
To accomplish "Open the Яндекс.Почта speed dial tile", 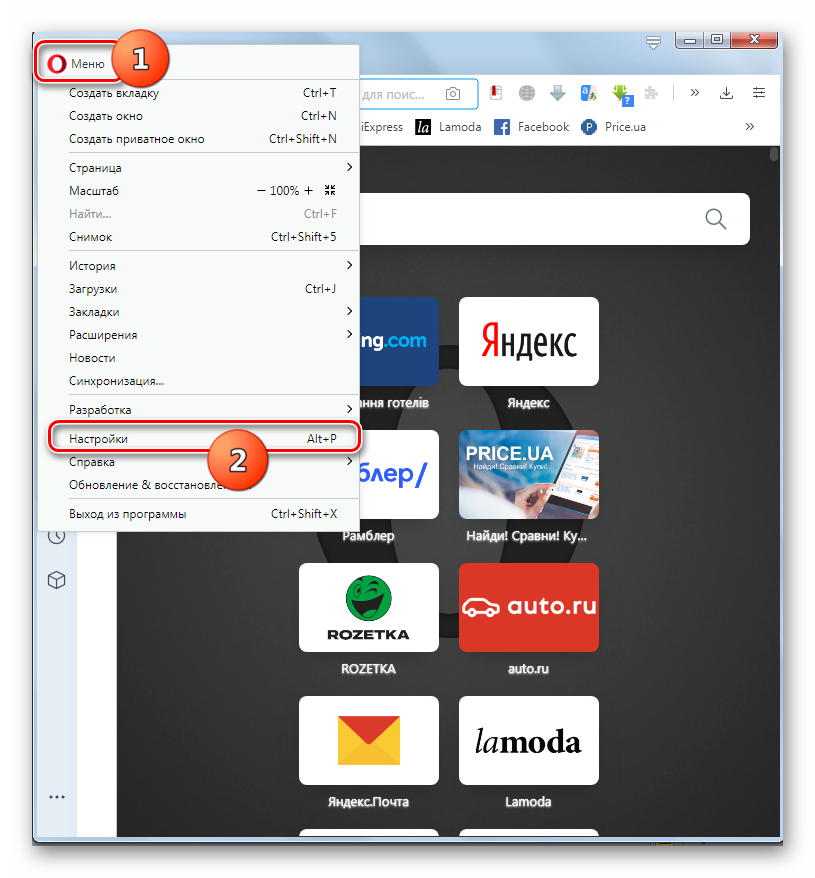I will coord(369,740).
